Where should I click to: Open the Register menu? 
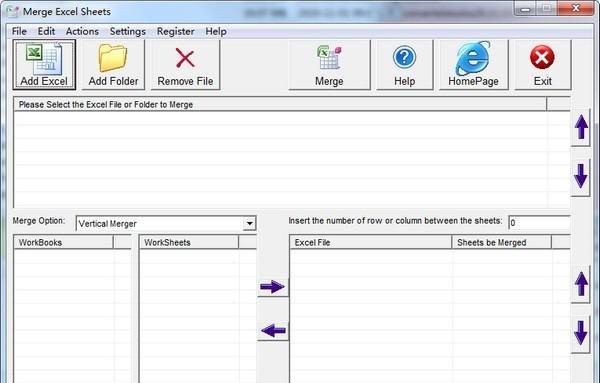click(x=176, y=31)
